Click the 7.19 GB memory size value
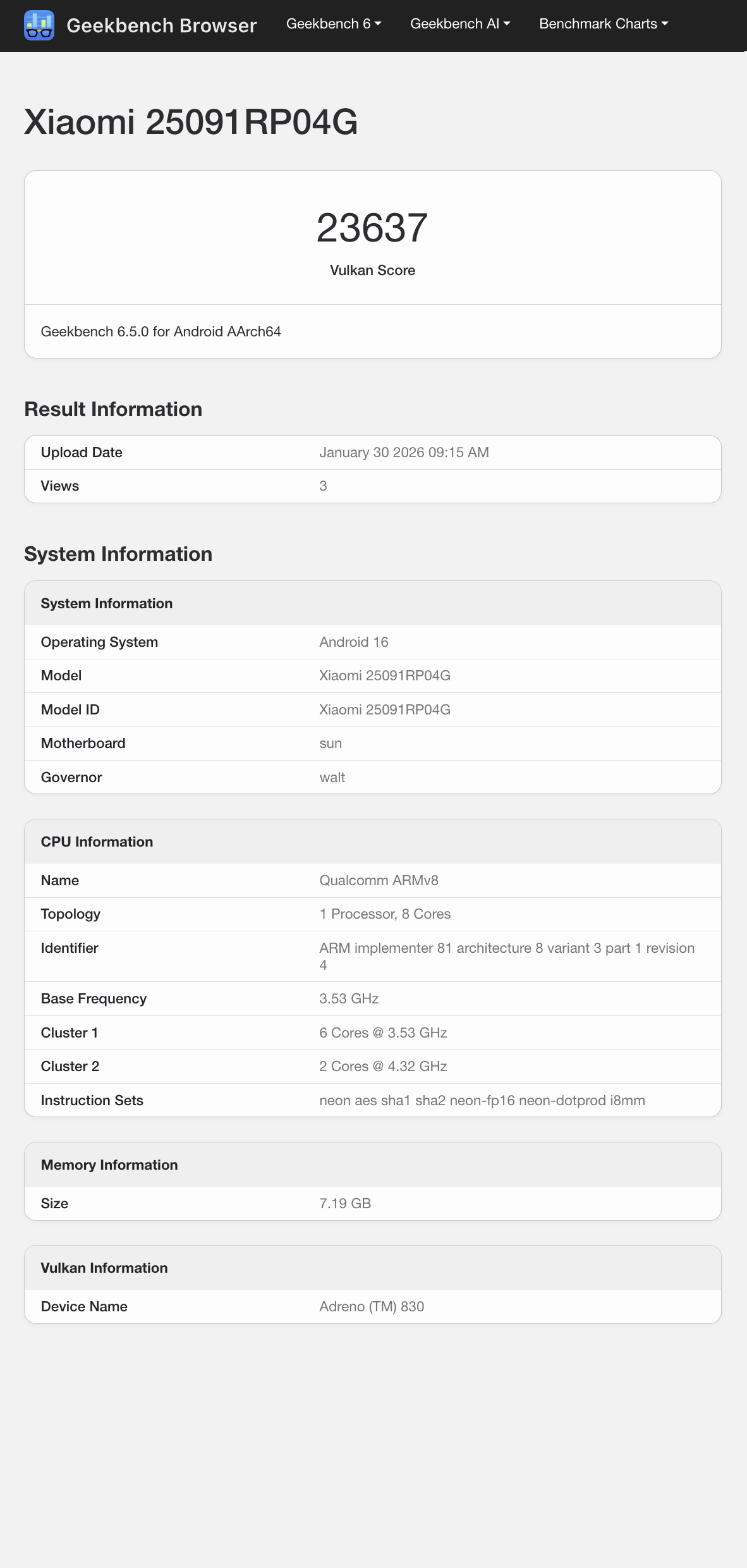Screen dimensions: 747x1568 (x=345, y=1203)
